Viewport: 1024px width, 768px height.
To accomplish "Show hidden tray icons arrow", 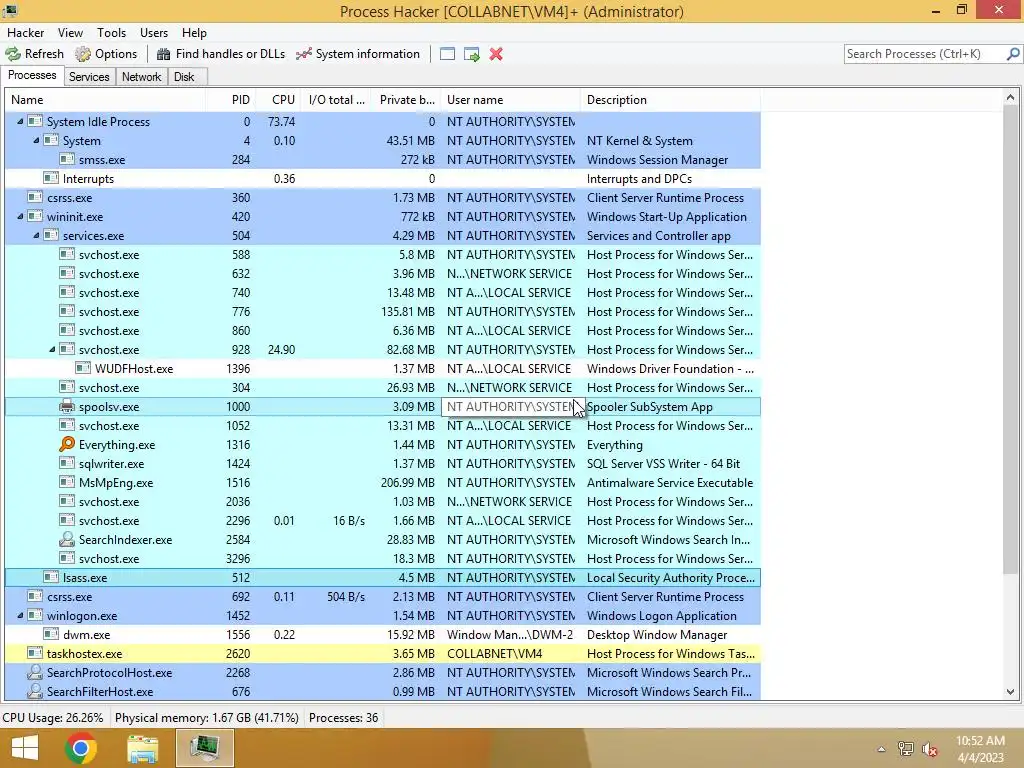I will point(882,749).
